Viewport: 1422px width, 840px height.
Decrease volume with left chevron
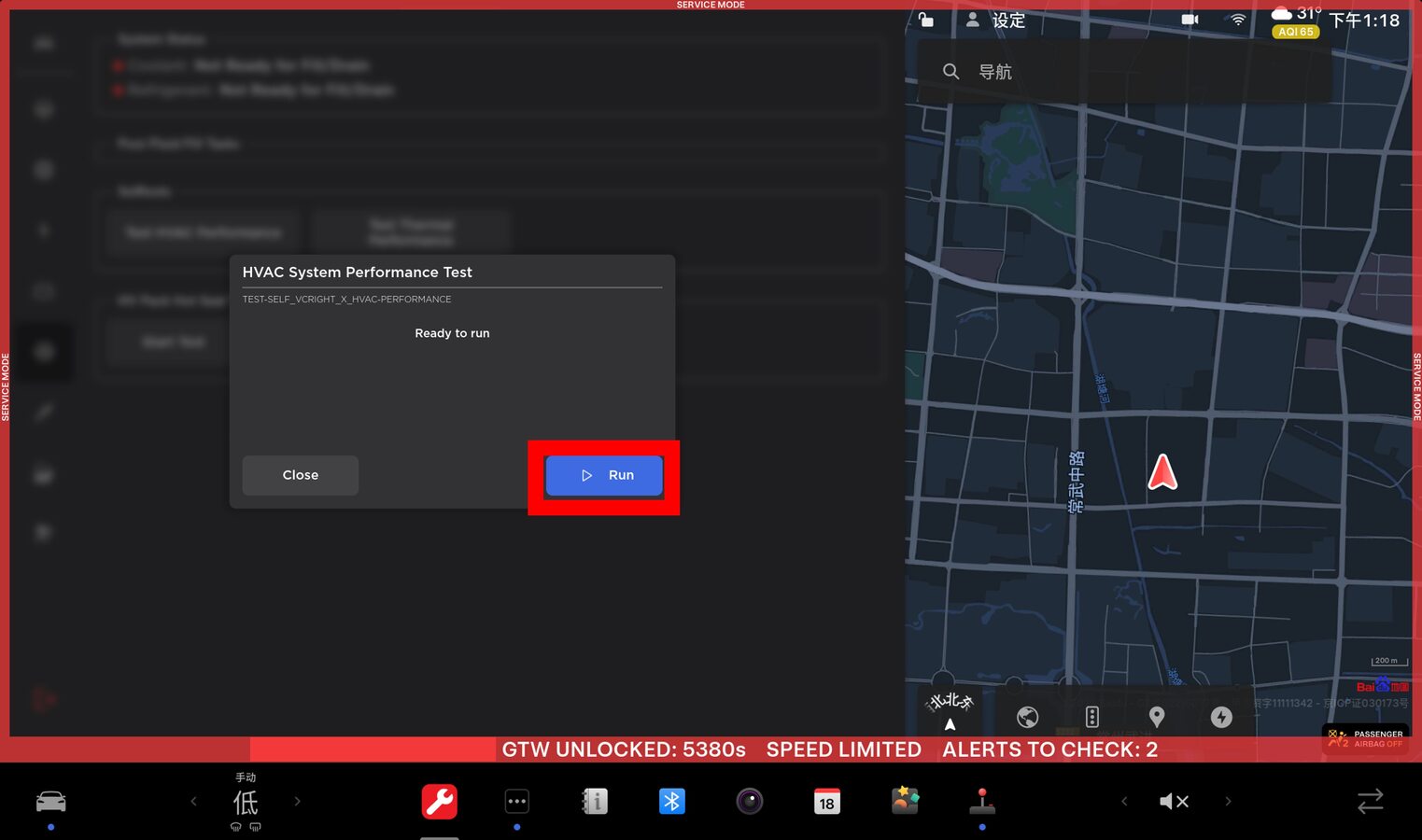tap(1124, 802)
